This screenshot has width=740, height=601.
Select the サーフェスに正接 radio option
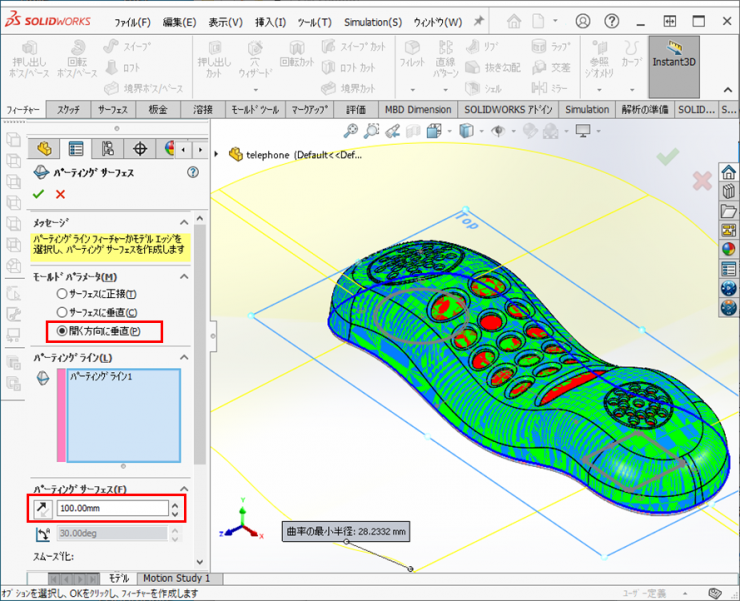pyautogui.click(x=62, y=294)
